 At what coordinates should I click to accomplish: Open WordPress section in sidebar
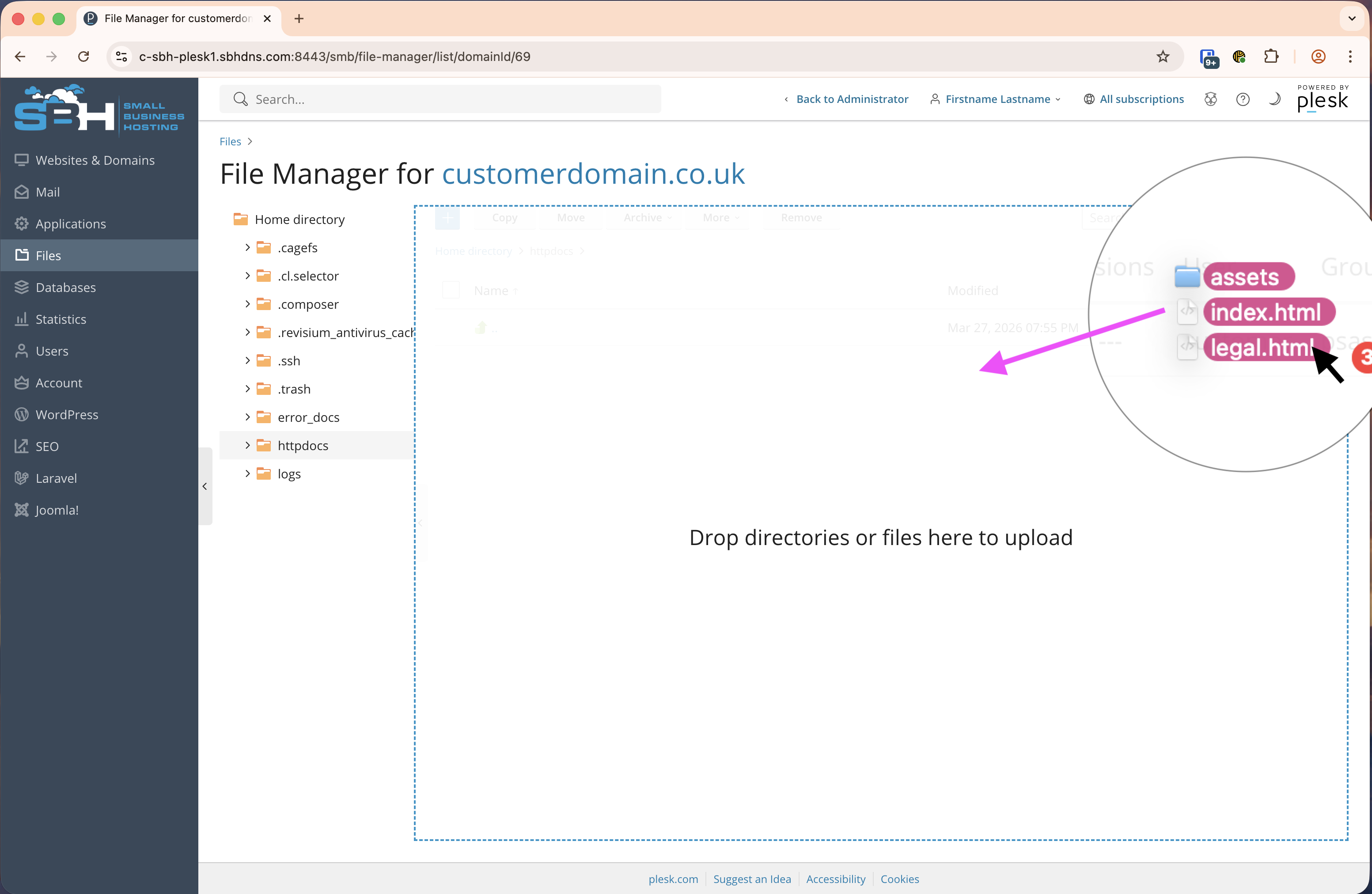tap(67, 414)
